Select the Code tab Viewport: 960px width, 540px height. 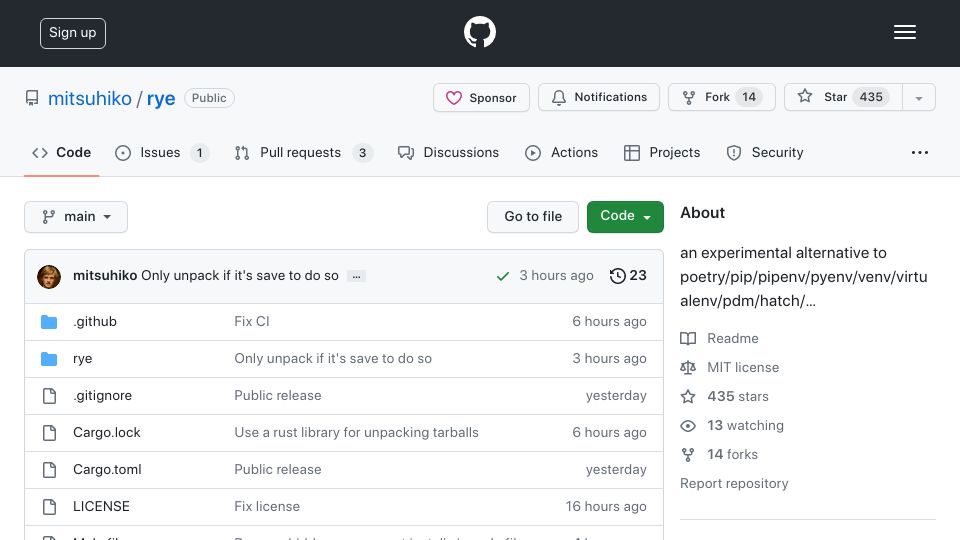(61, 152)
